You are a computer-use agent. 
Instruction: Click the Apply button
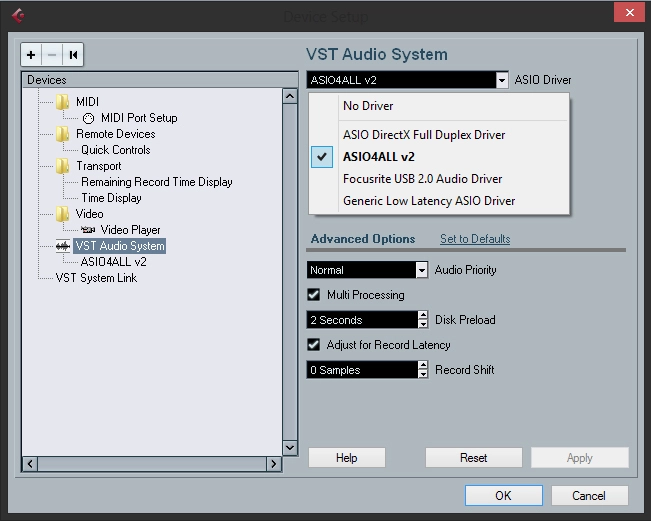[x=580, y=458]
